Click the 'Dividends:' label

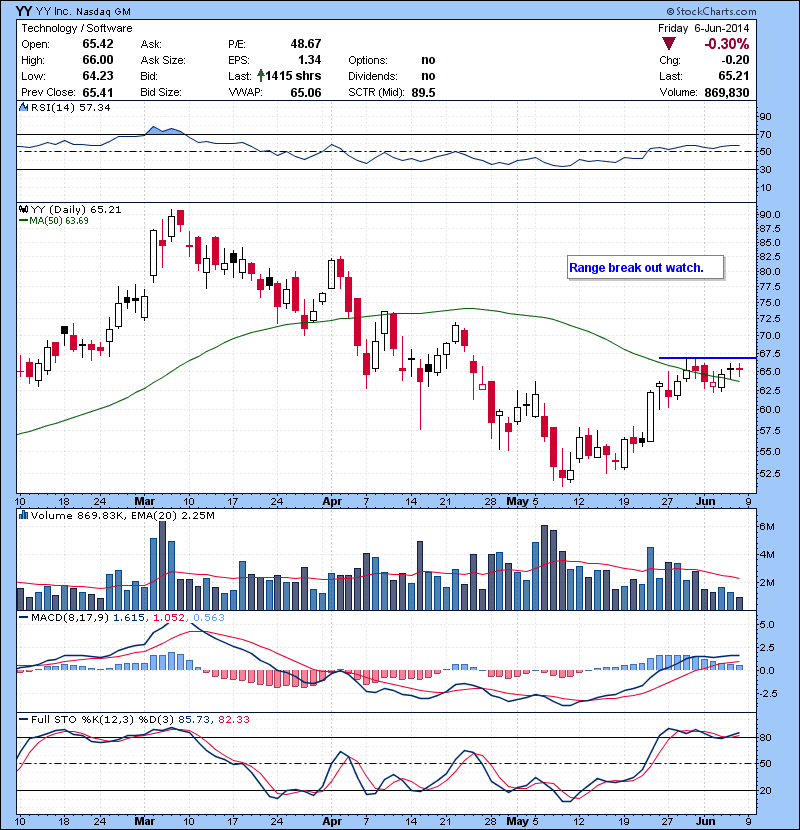click(373, 76)
